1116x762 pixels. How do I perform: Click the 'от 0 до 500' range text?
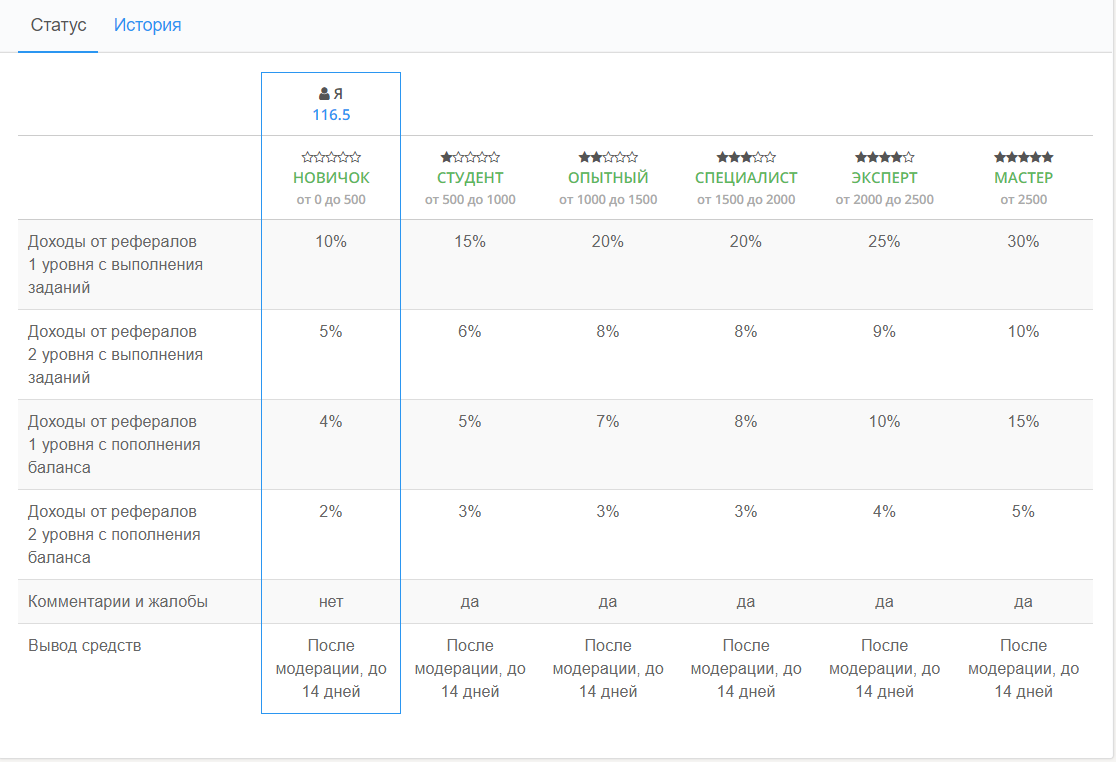[331, 200]
